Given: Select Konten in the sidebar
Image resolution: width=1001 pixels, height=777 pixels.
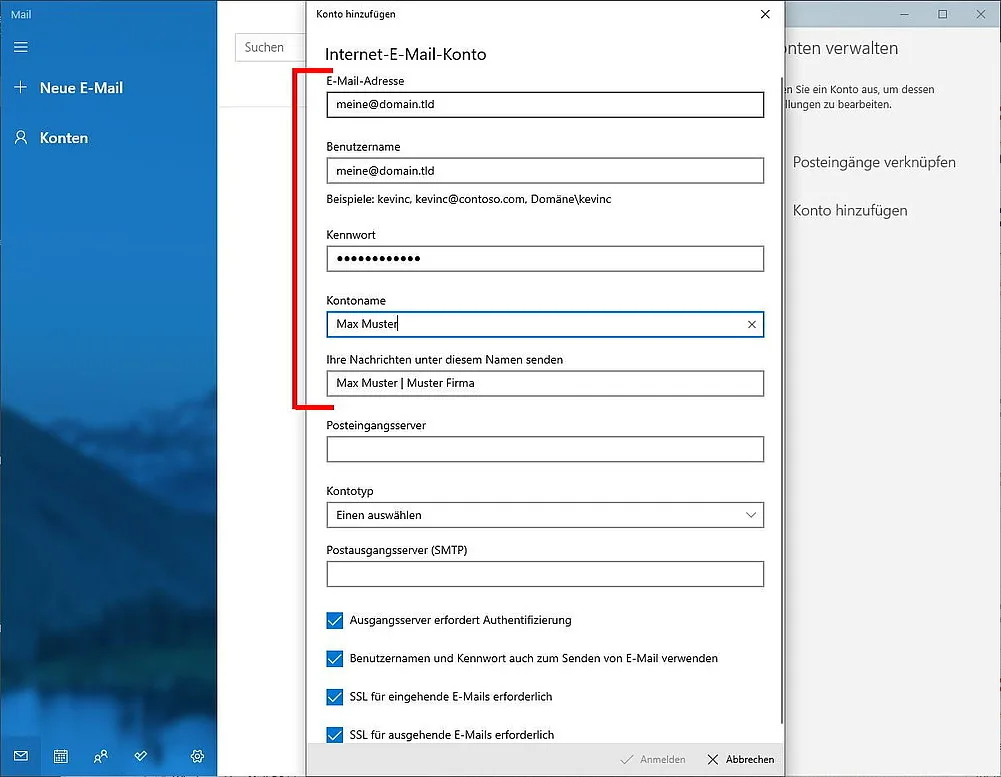Looking at the screenshot, I should click(64, 138).
